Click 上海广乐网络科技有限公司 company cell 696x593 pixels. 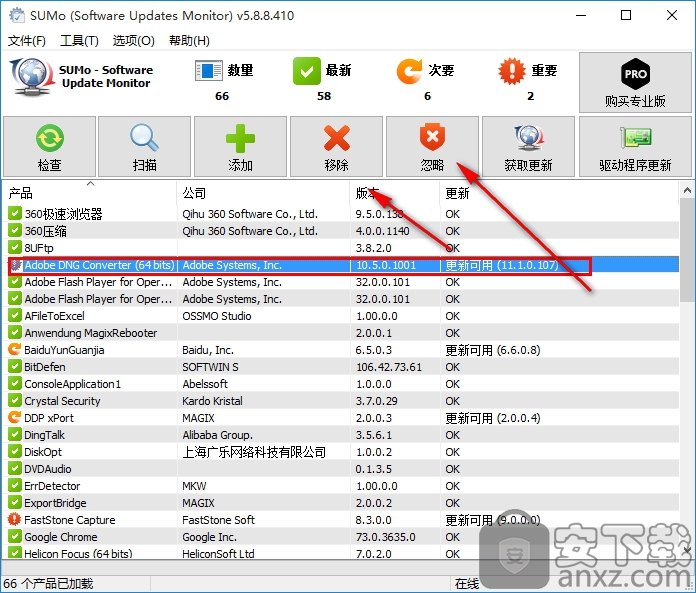coord(254,452)
